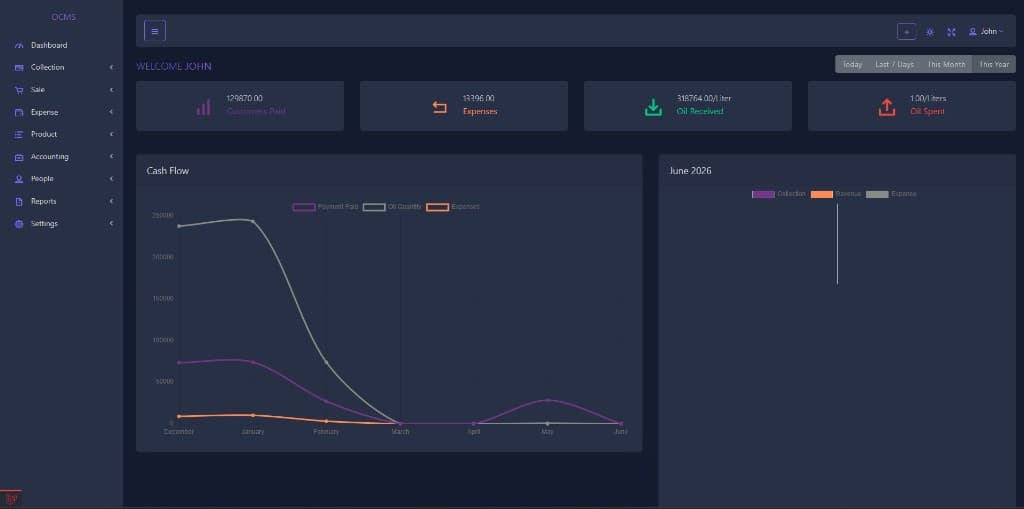Expand the Collection submenu chevron
1024x509 pixels.
coord(112,67)
